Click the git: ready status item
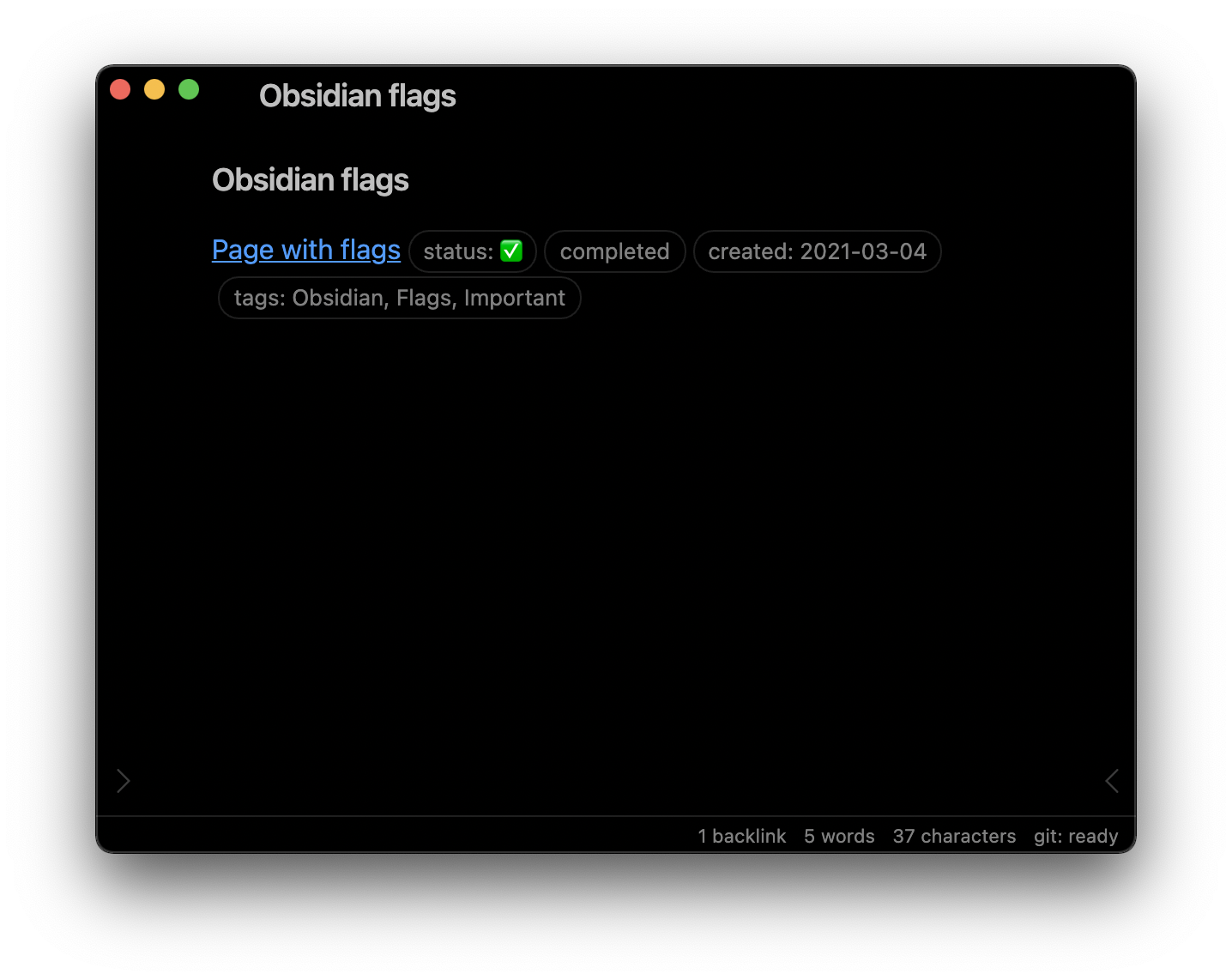Image resolution: width=1232 pixels, height=980 pixels. pyautogui.click(x=1076, y=836)
